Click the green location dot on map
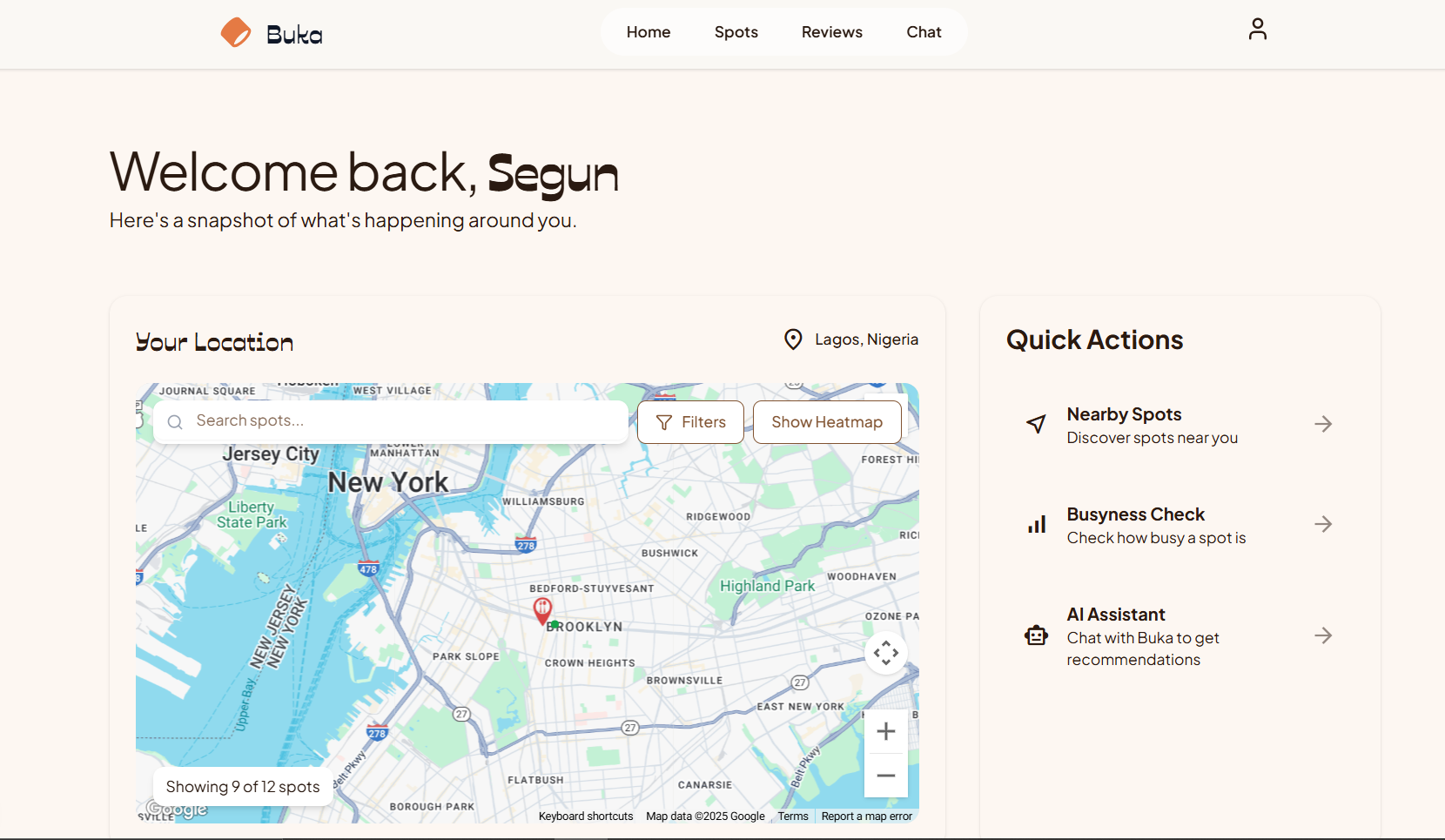This screenshot has width=1445, height=840. click(555, 624)
